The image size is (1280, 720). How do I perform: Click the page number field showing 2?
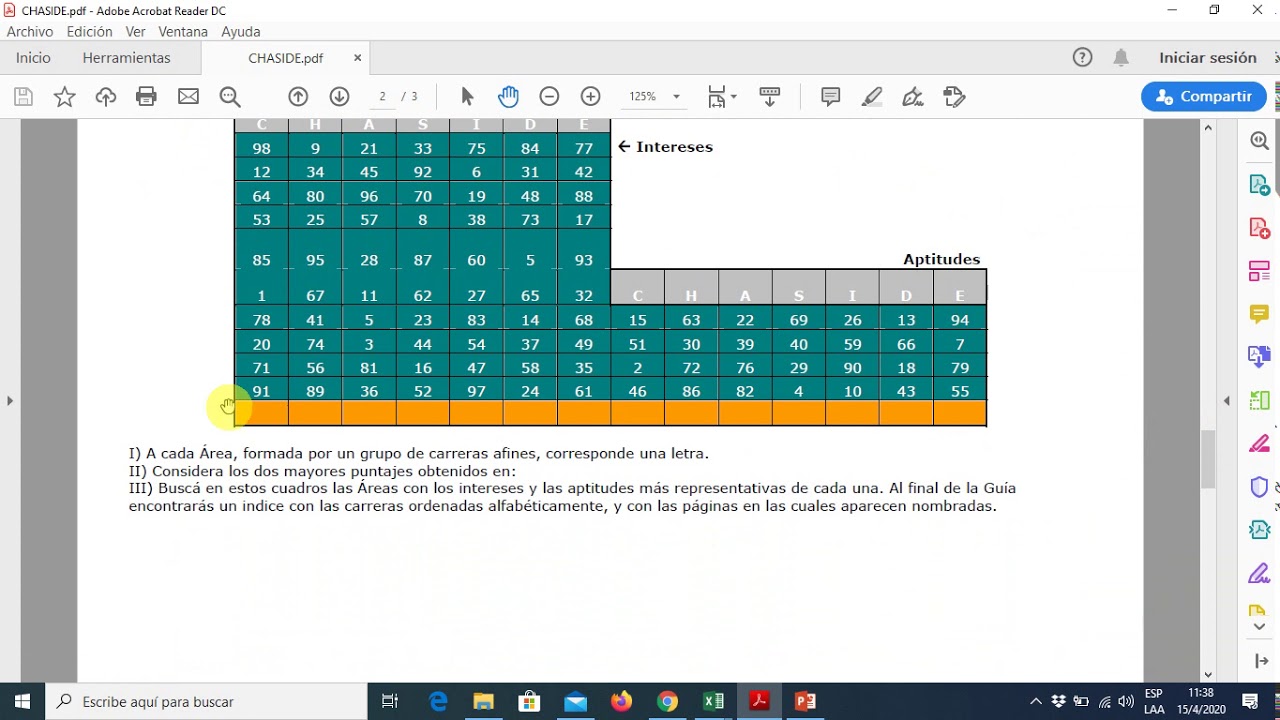(x=382, y=97)
